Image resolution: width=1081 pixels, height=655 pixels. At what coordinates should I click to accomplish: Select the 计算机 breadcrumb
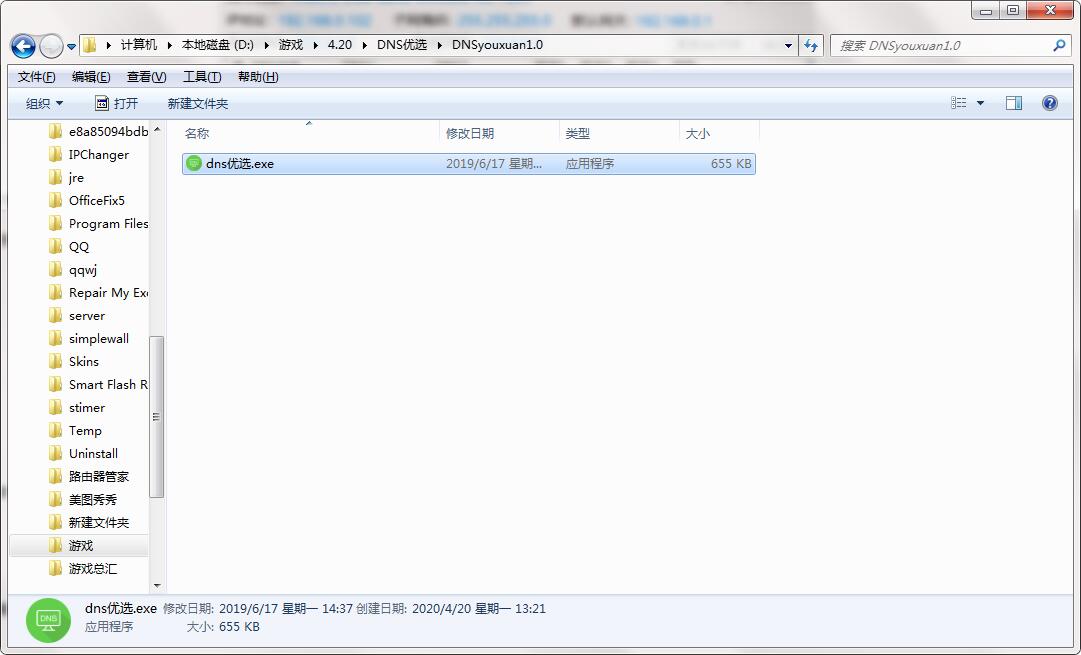pyautogui.click(x=139, y=45)
